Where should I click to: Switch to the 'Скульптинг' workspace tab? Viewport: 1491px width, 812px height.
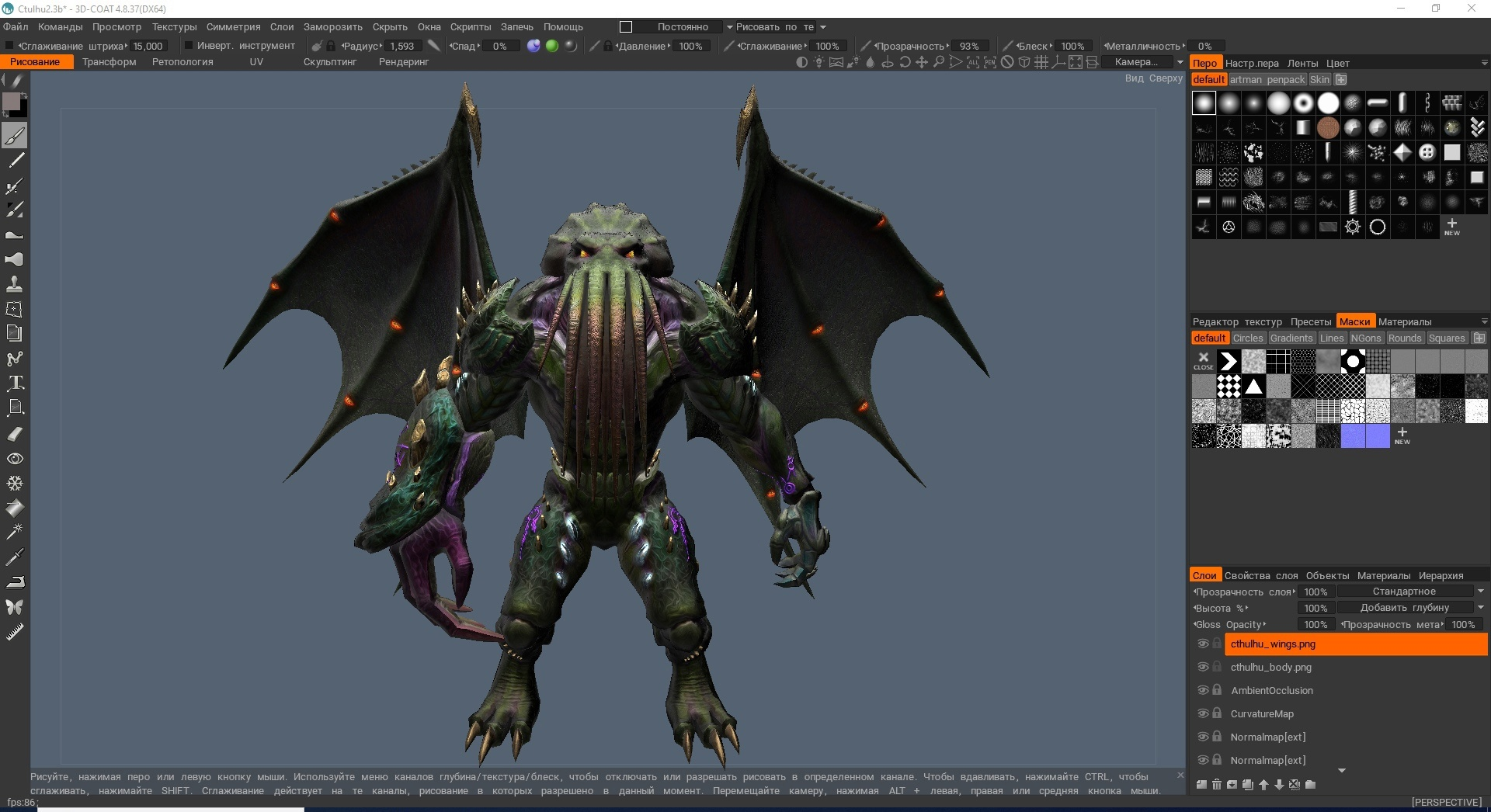coord(330,62)
